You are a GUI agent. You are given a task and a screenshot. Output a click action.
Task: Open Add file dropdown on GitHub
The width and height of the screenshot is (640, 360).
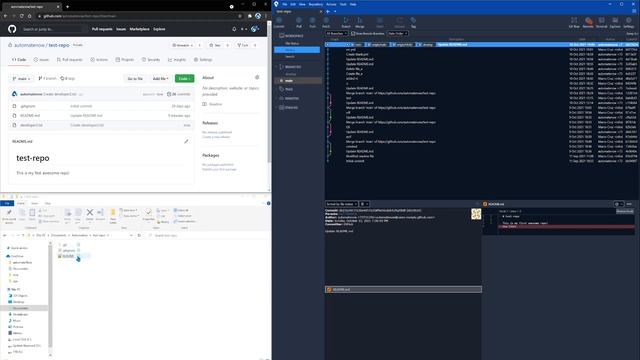[160, 78]
